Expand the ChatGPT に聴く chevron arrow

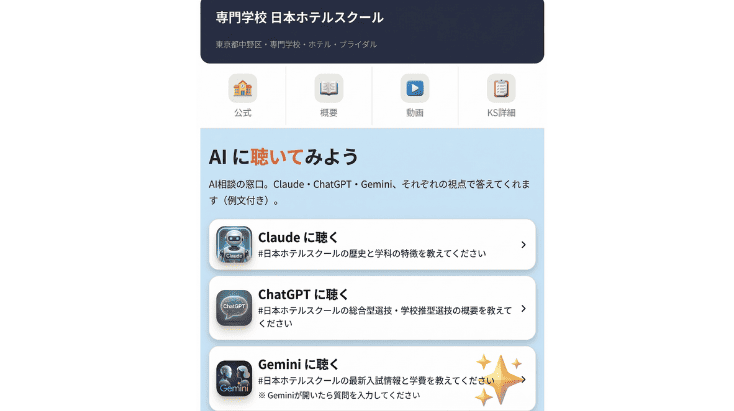[523, 308]
